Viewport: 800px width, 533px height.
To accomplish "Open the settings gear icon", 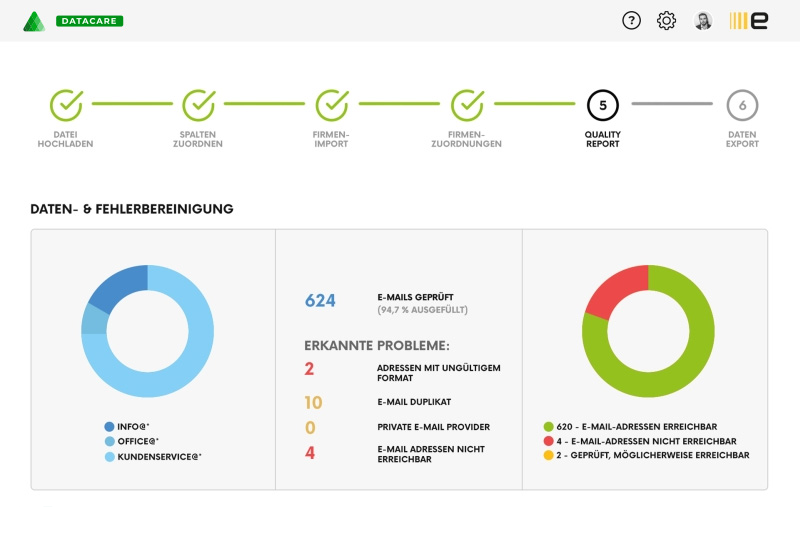I will pyautogui.click(x=666, y=21).
